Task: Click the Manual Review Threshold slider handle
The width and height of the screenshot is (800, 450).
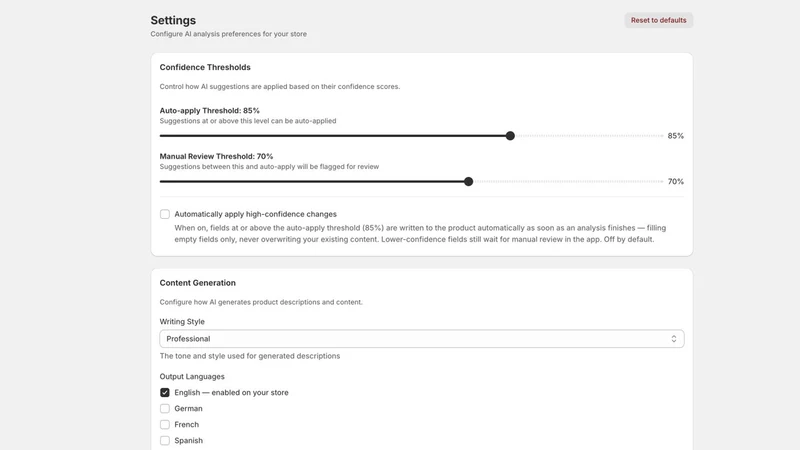Action: tap(468, 182)
